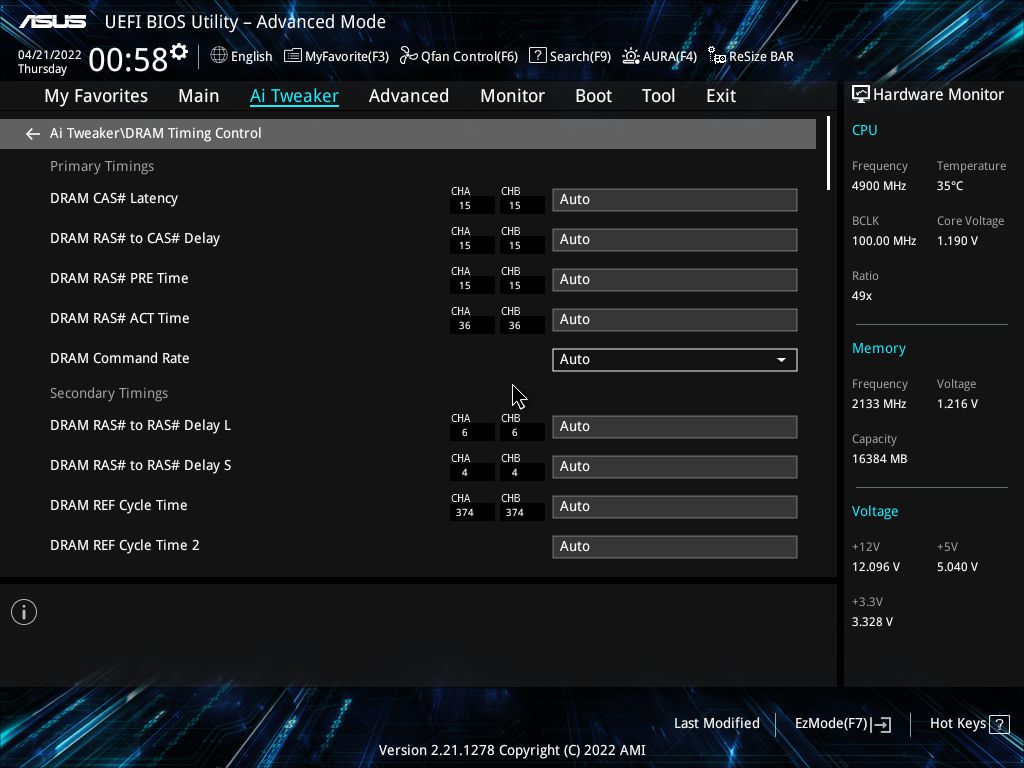This screenshot has width=1024, height=768.
Task: Open Qfan Control(F6)
Action: tap(458, 56)
